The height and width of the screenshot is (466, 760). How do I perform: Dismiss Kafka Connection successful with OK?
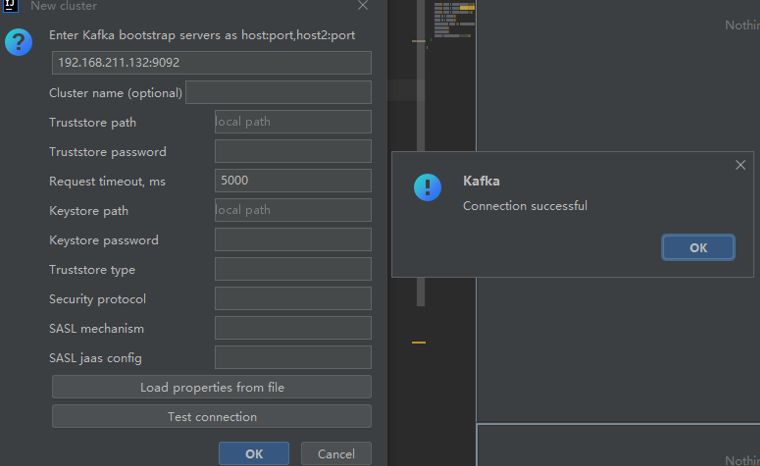(x=698, y=248)
